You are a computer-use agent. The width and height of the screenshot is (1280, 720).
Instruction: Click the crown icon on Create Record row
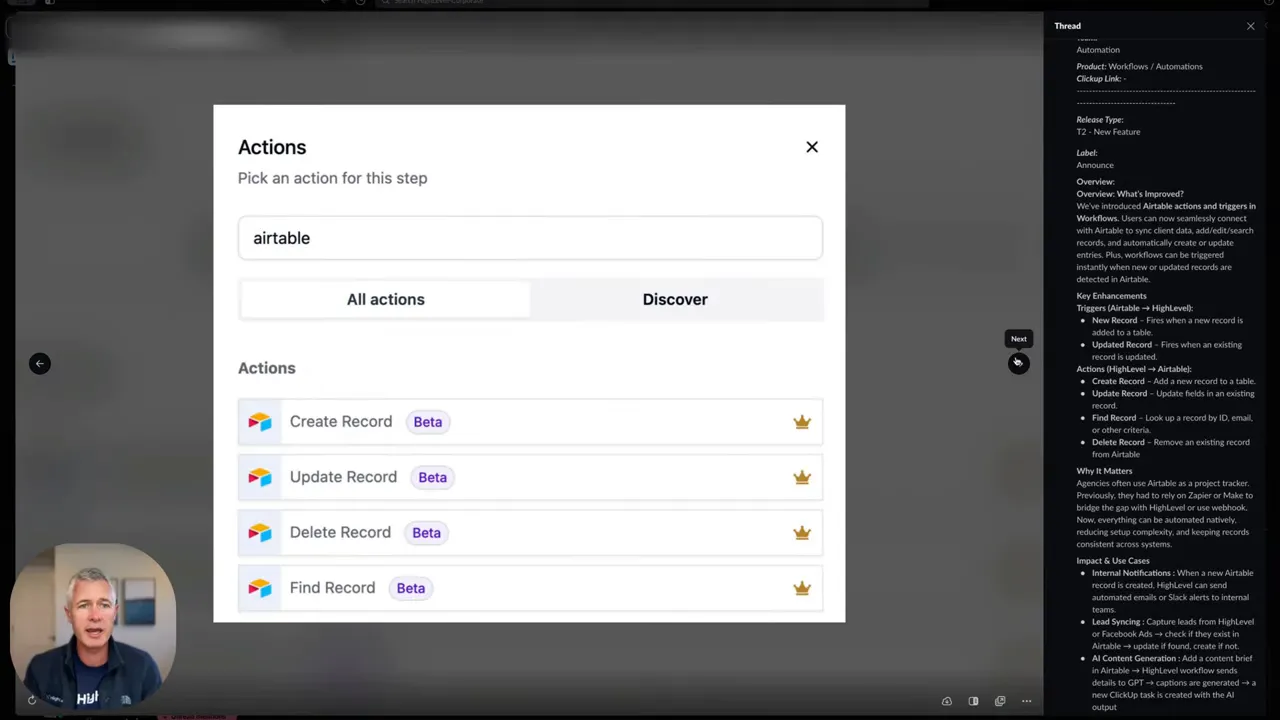click(802, 421)
